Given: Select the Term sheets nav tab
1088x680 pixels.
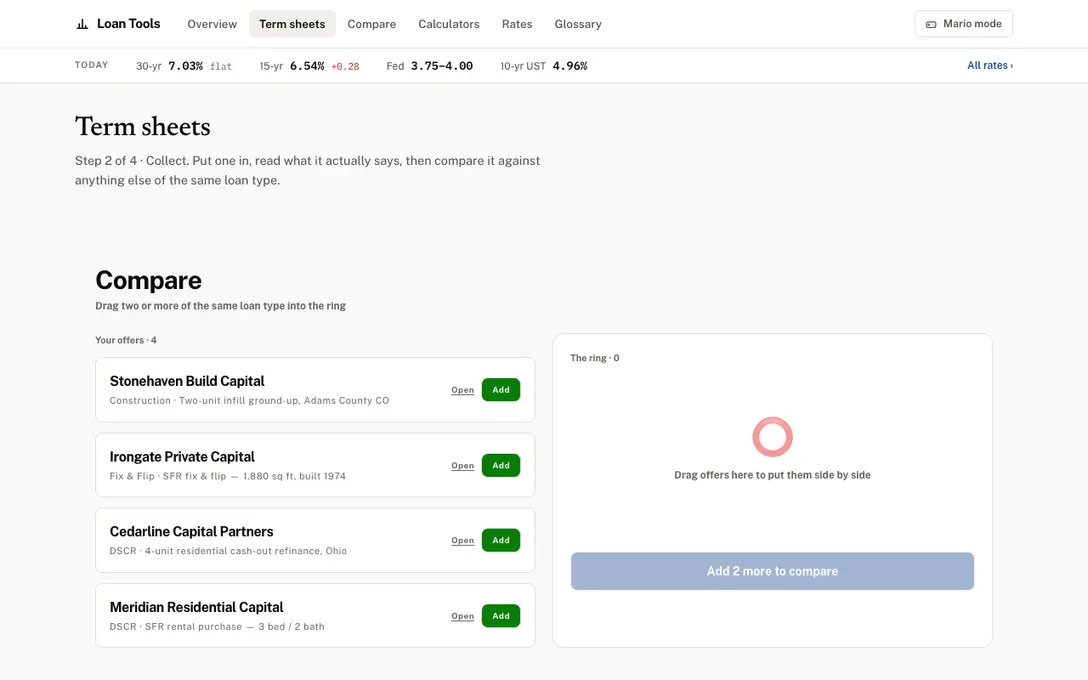Looking at the screenshot, I should point(292,24).
